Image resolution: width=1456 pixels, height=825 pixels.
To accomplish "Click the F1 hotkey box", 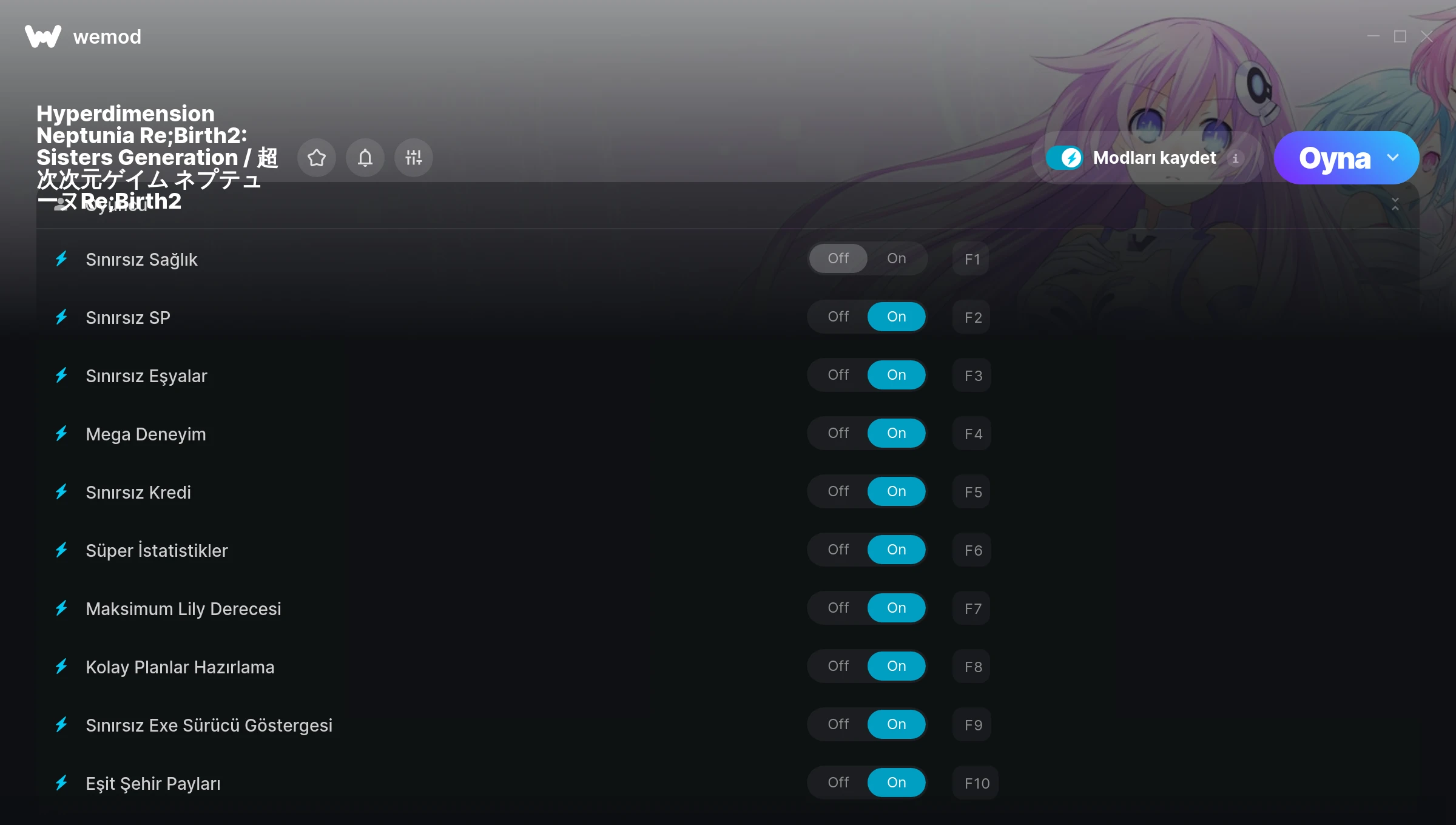I will [971, 259].
